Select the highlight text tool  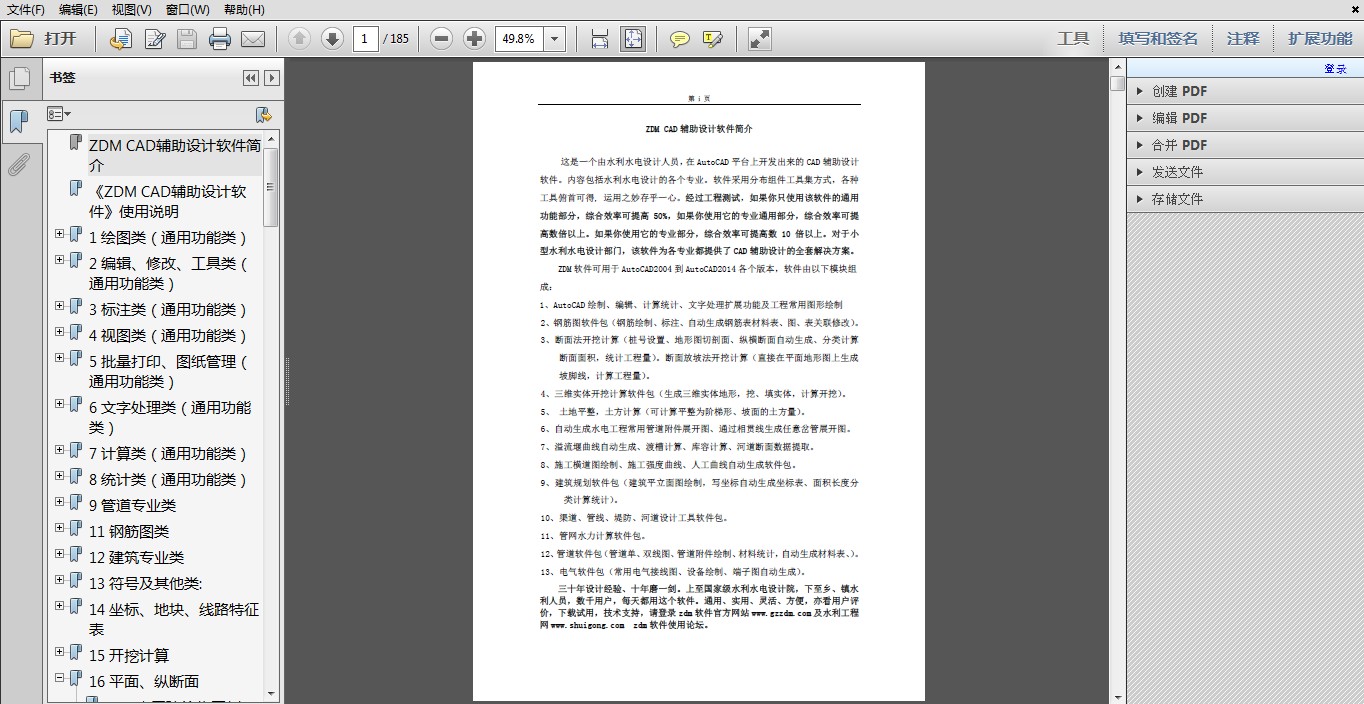[x=712, y=39]
